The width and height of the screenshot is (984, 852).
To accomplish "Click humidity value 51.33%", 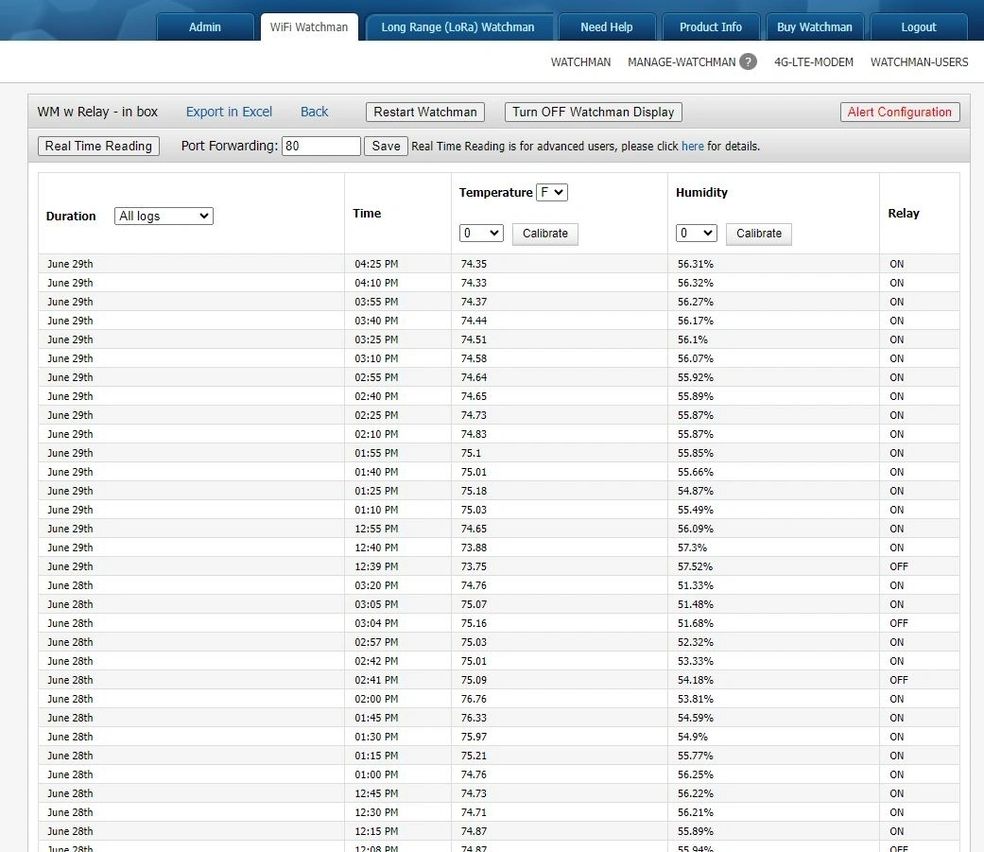I will 695,585.
